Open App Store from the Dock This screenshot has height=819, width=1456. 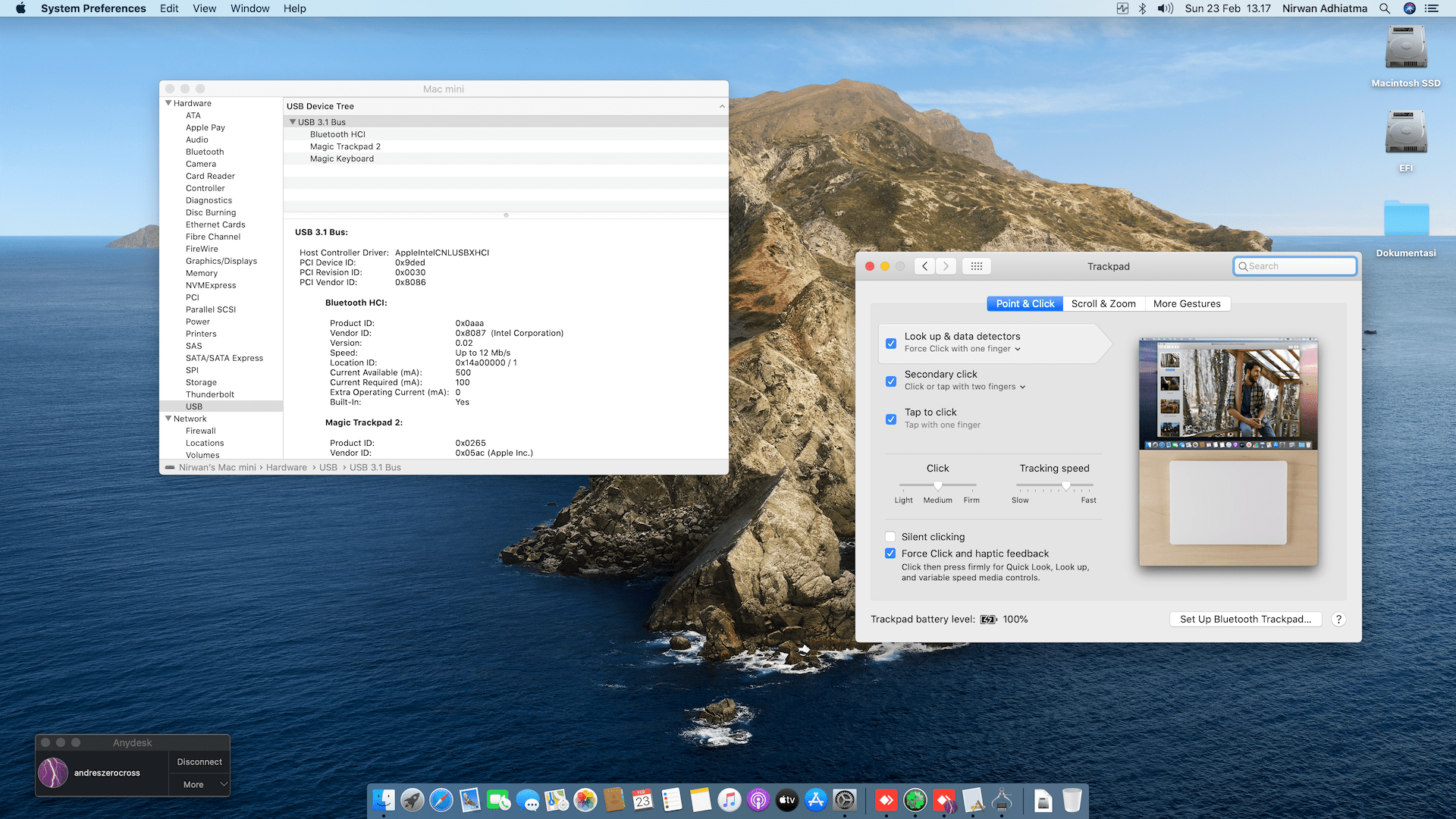(816, 800)
